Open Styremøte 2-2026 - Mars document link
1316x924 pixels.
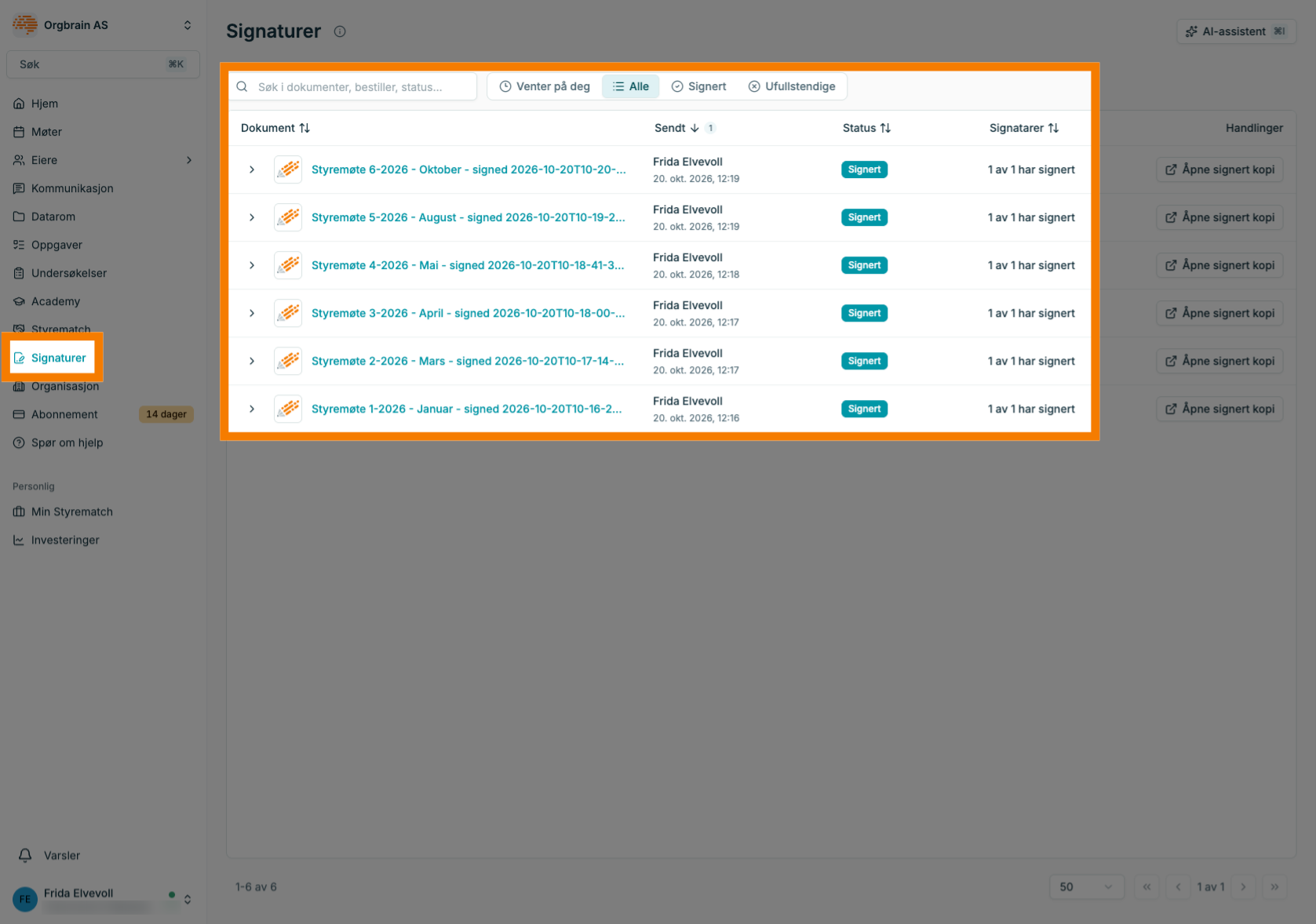click(x=468, y=361)
